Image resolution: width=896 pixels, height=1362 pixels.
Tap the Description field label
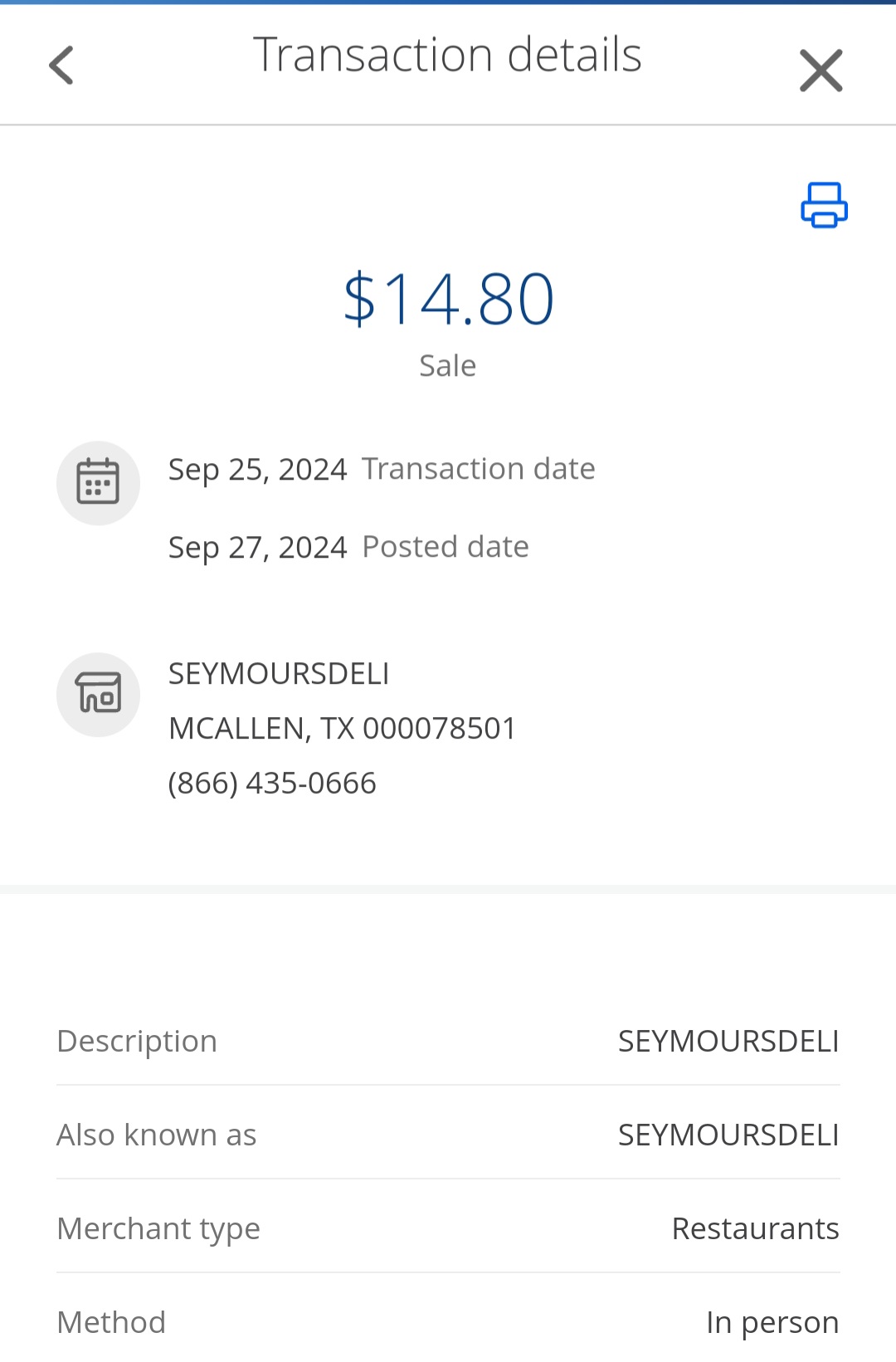point(137,1042)
